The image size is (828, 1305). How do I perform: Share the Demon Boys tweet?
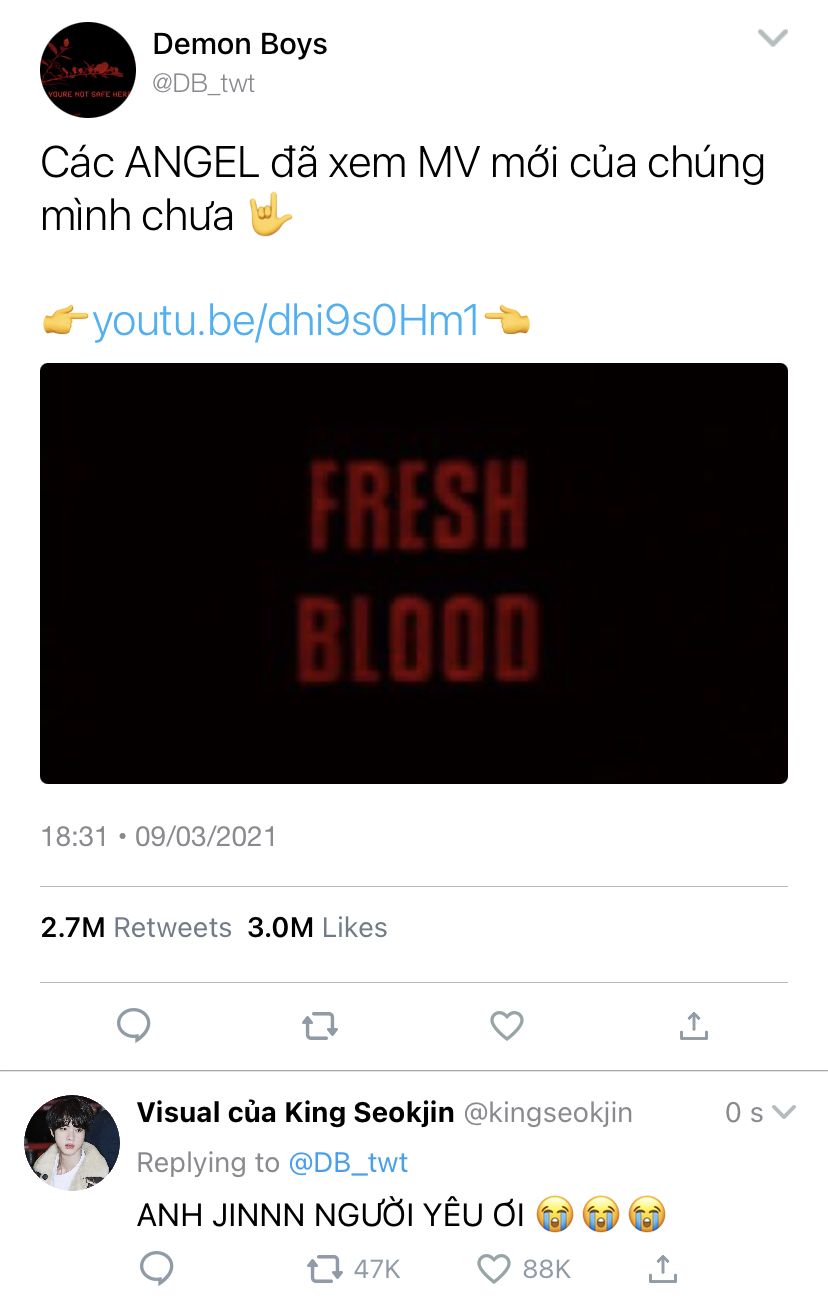coord(693,1025)
